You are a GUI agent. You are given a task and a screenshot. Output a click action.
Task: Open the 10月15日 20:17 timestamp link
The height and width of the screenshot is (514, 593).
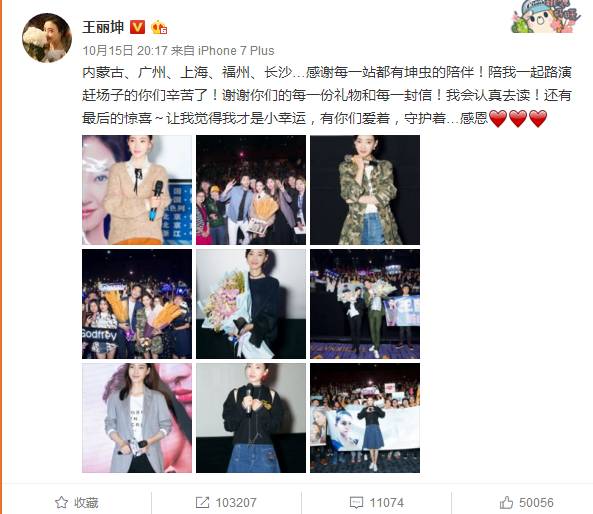(x=125, y=50)
